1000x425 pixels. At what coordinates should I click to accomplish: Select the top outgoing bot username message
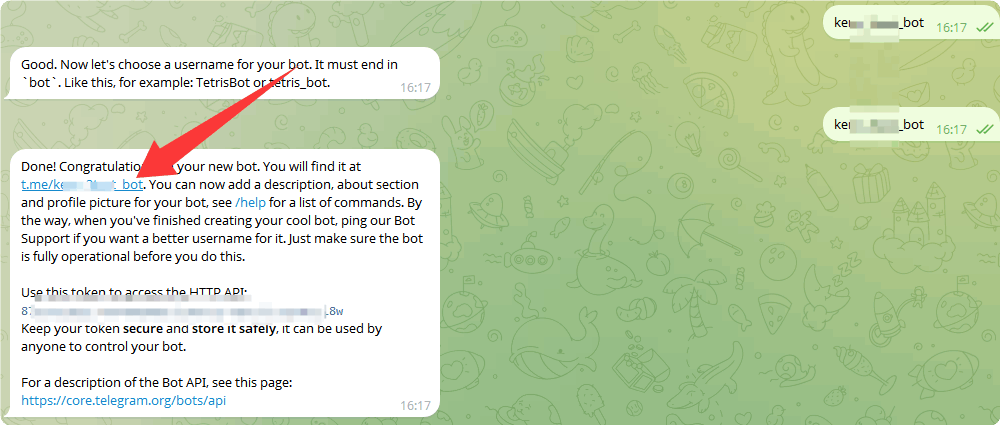click(x=879, y=23)
